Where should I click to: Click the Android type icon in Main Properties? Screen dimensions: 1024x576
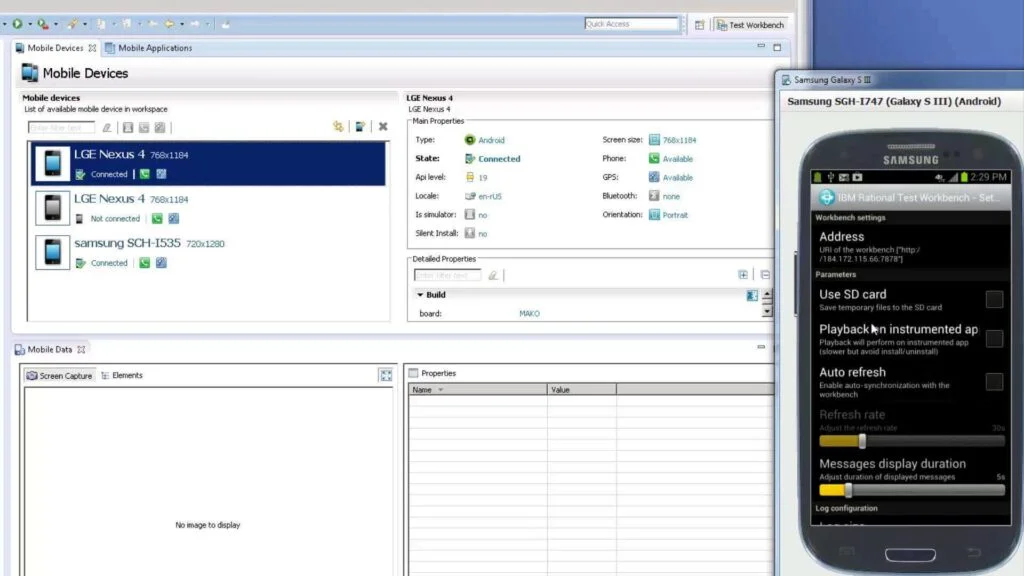[470, 140]
